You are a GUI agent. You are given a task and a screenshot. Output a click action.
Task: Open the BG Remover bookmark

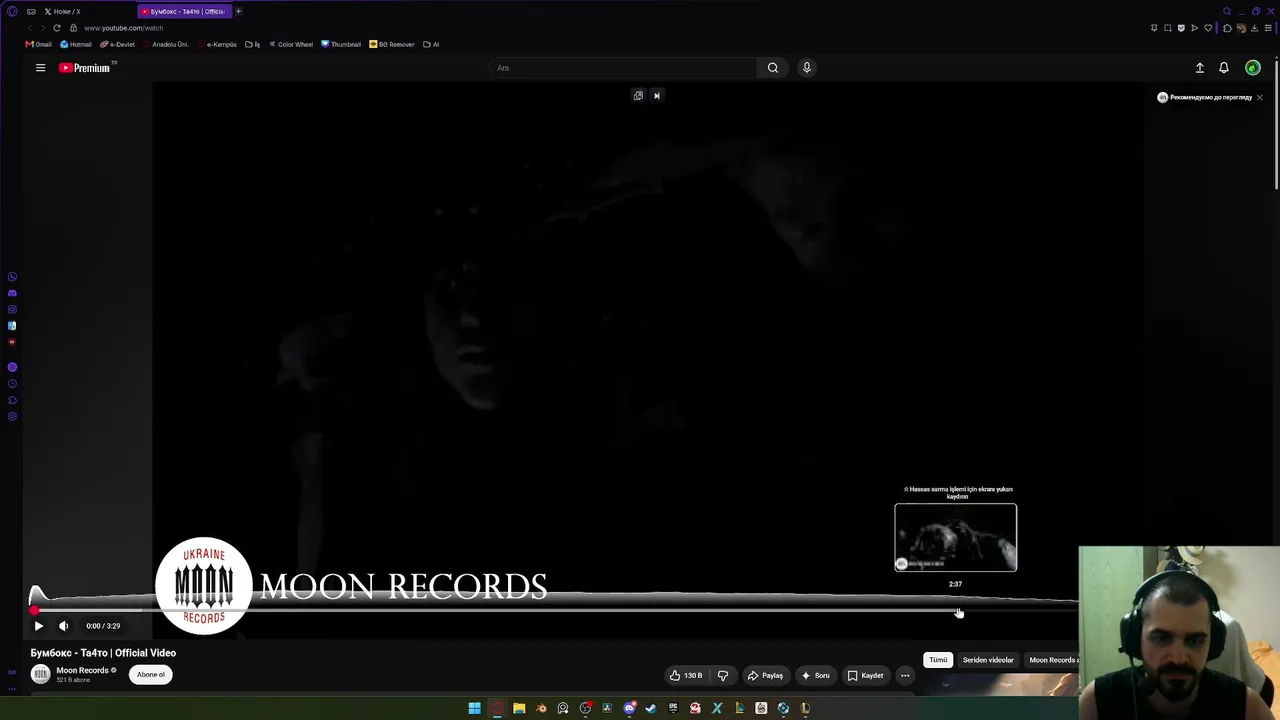(392, 44)
